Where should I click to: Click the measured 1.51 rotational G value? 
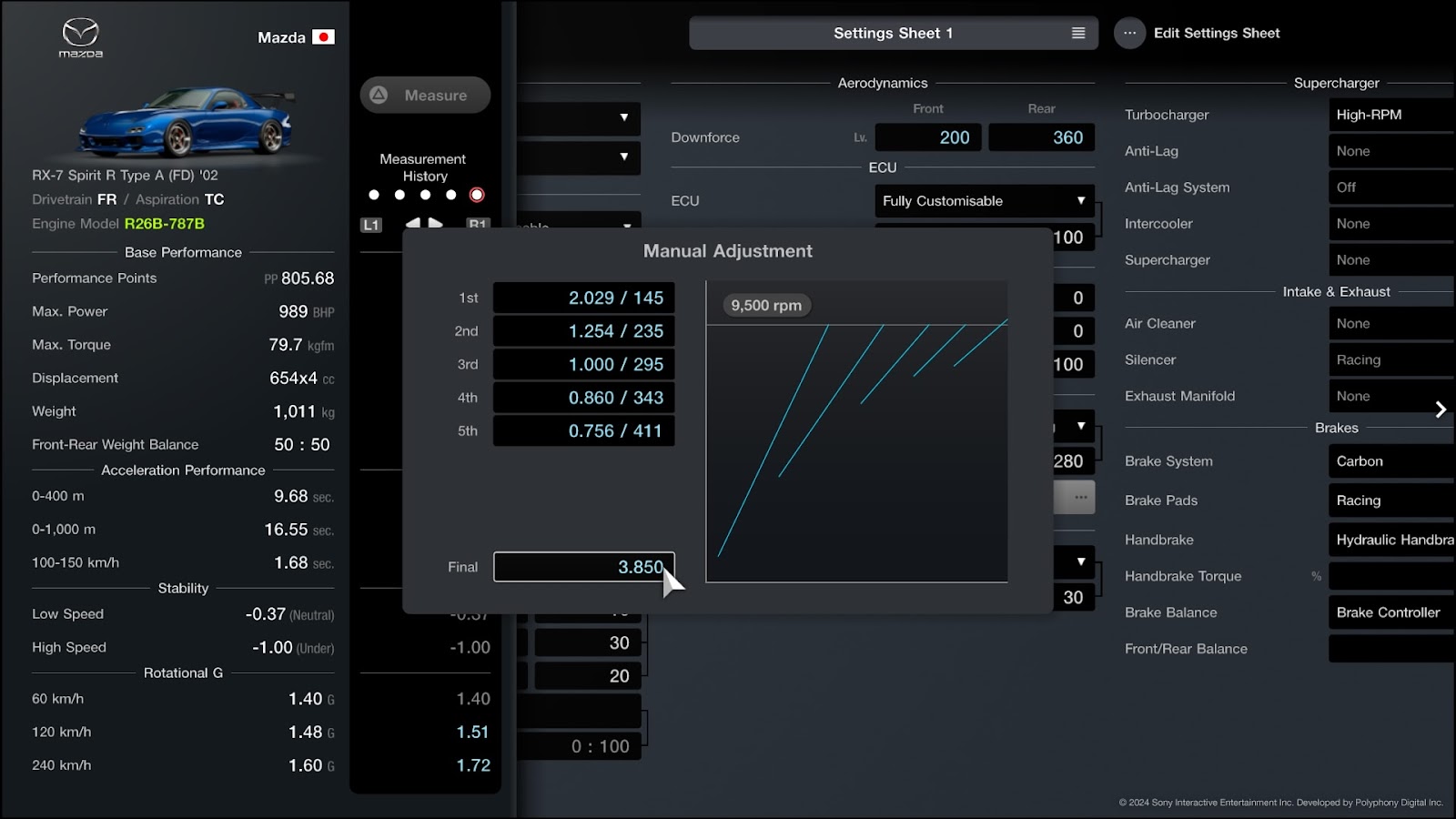tap(473, 733)
